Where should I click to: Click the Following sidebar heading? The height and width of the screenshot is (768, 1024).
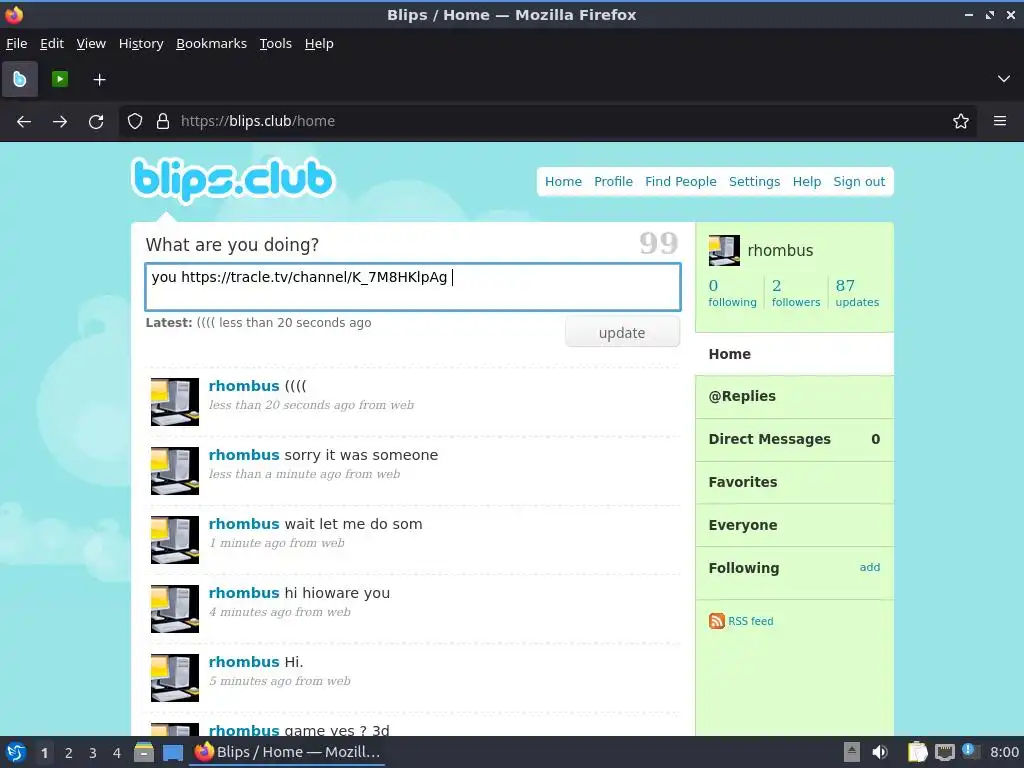[x=744, y=568]
